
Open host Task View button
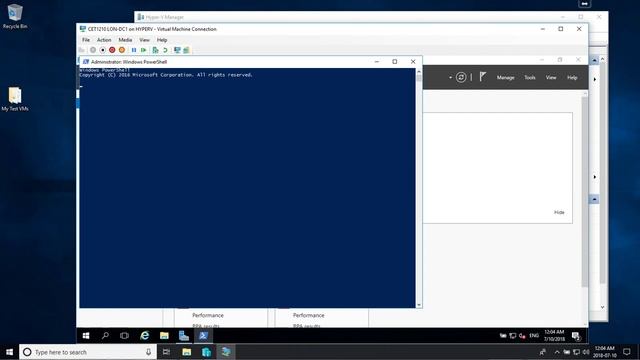coord(166,352)
